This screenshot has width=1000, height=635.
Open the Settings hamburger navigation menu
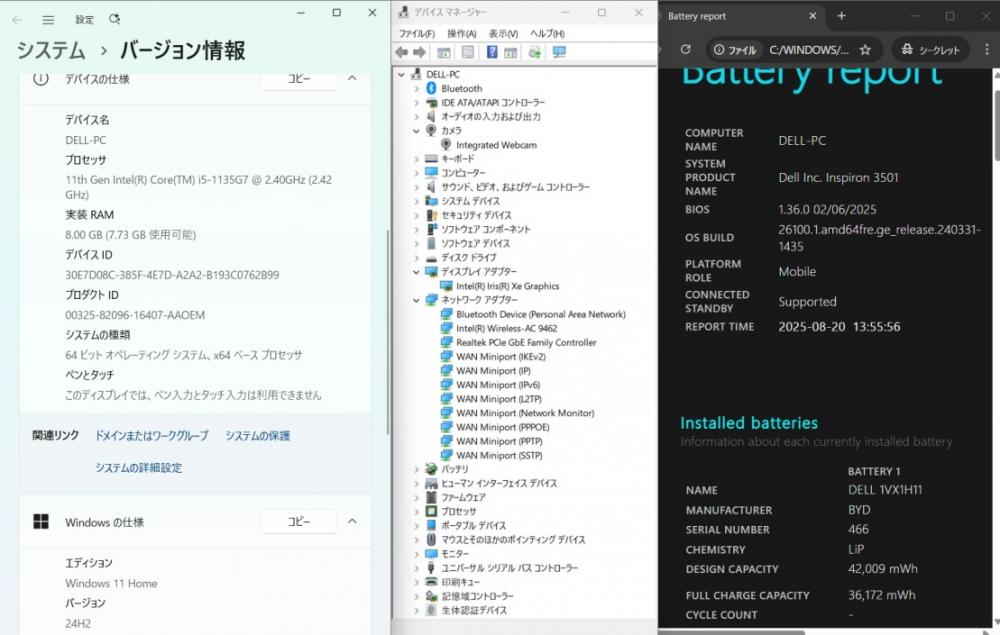(48, 20)
